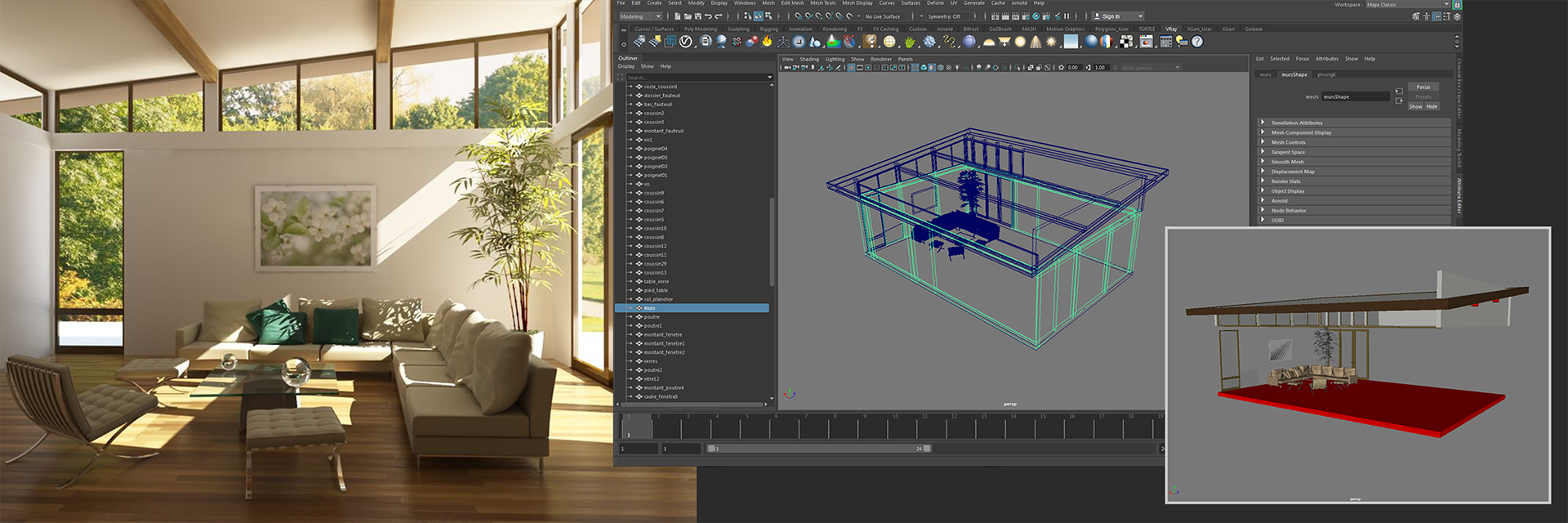Click the Open Scene folder icon
The width and height of the screenshot is (1568, 523).
pos(688,16)
